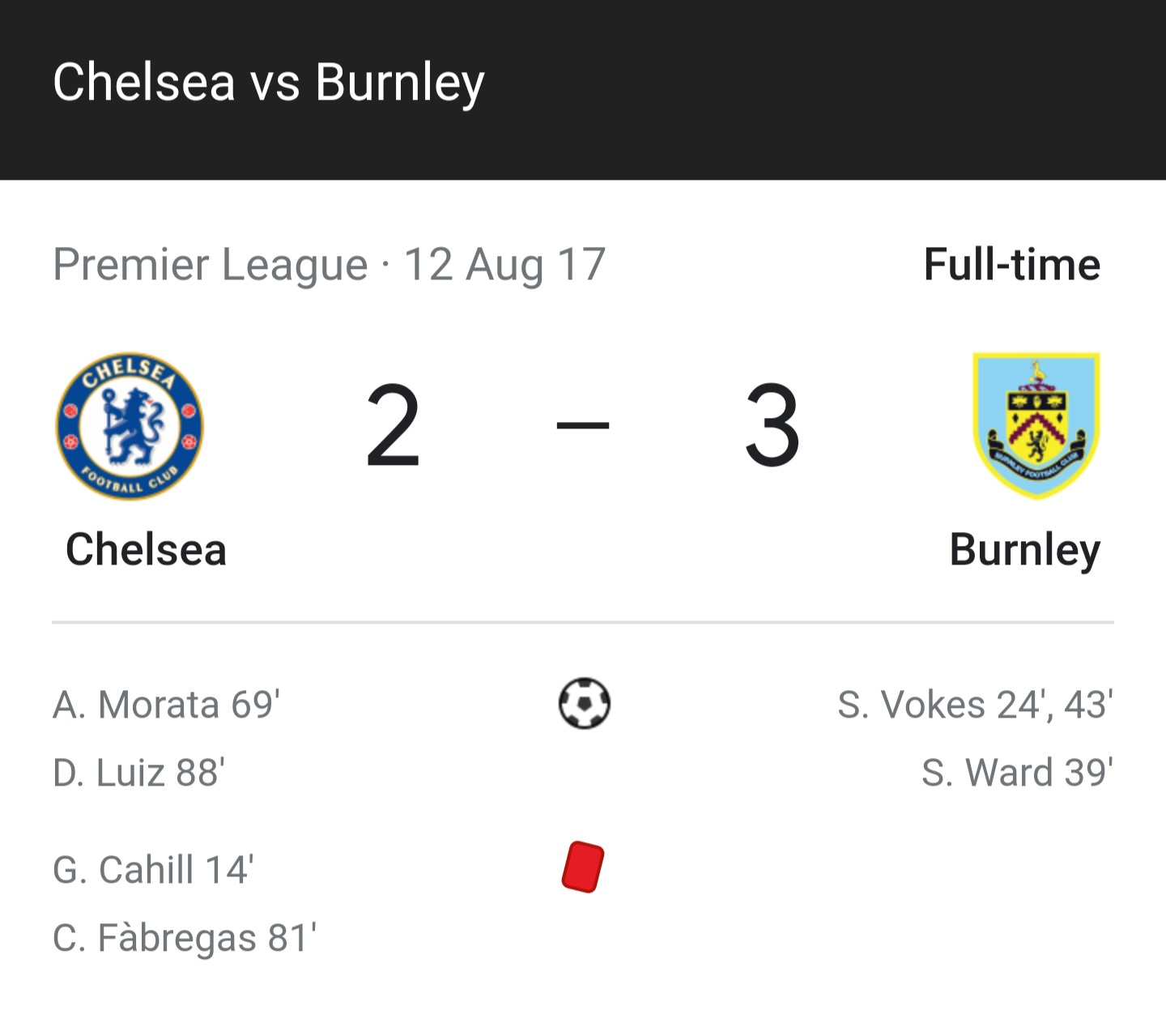Open the Burnley team name link
Image resolution: width=1166 pixels, height=1036 pixels.
tap(1024, 549)
